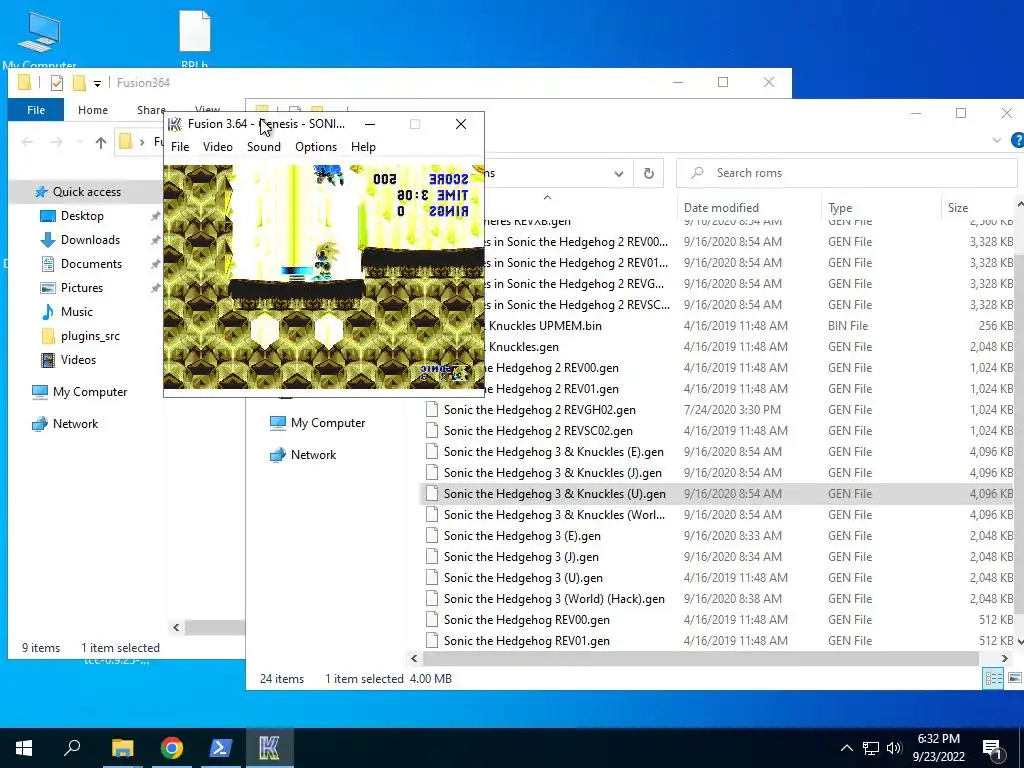
Task: Click left arrow of roms horizontal scrollbar
Action: click(x=414, y=658)
